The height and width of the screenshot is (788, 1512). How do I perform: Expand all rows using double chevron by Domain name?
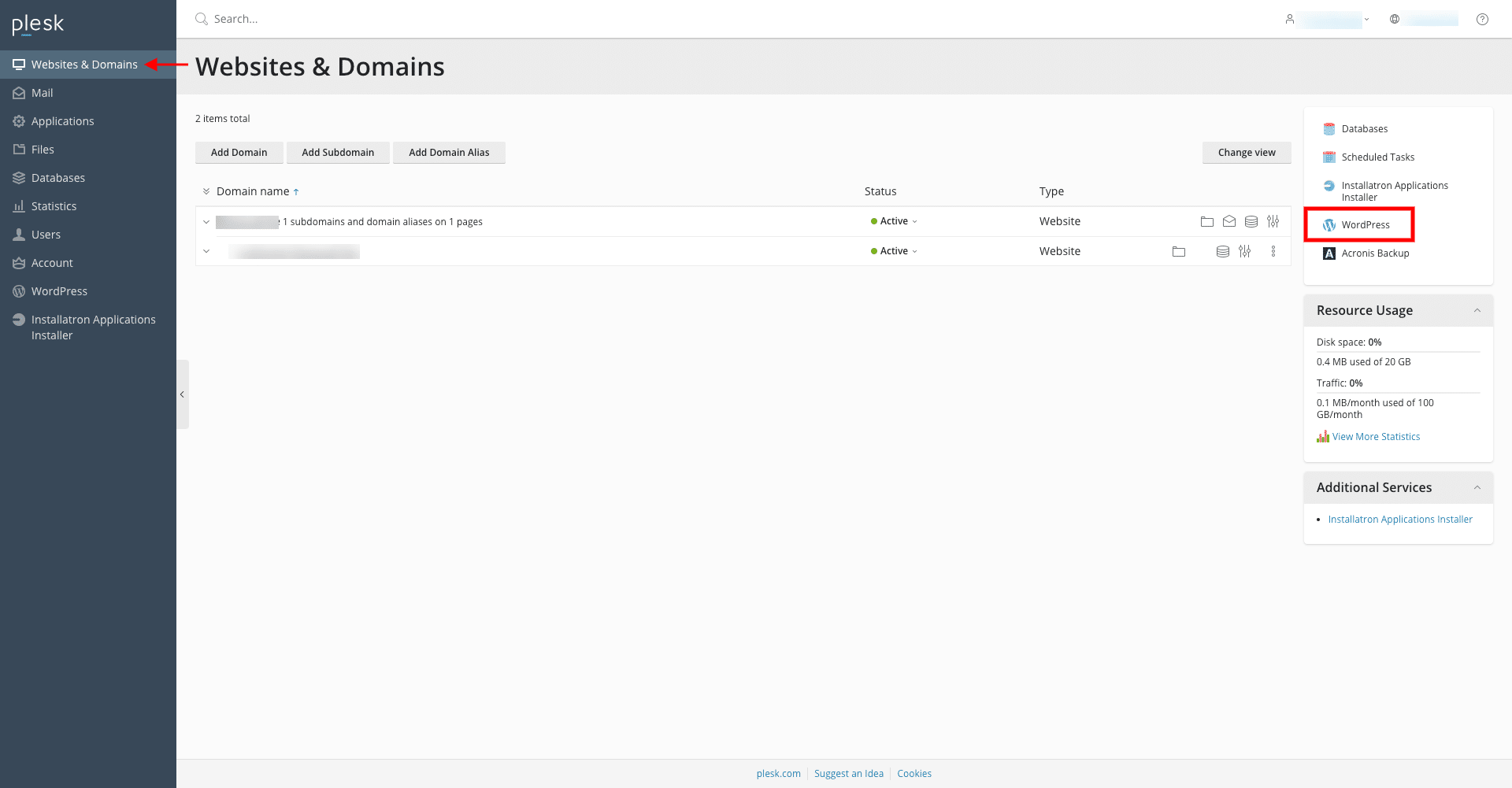[x=206, y=191]
